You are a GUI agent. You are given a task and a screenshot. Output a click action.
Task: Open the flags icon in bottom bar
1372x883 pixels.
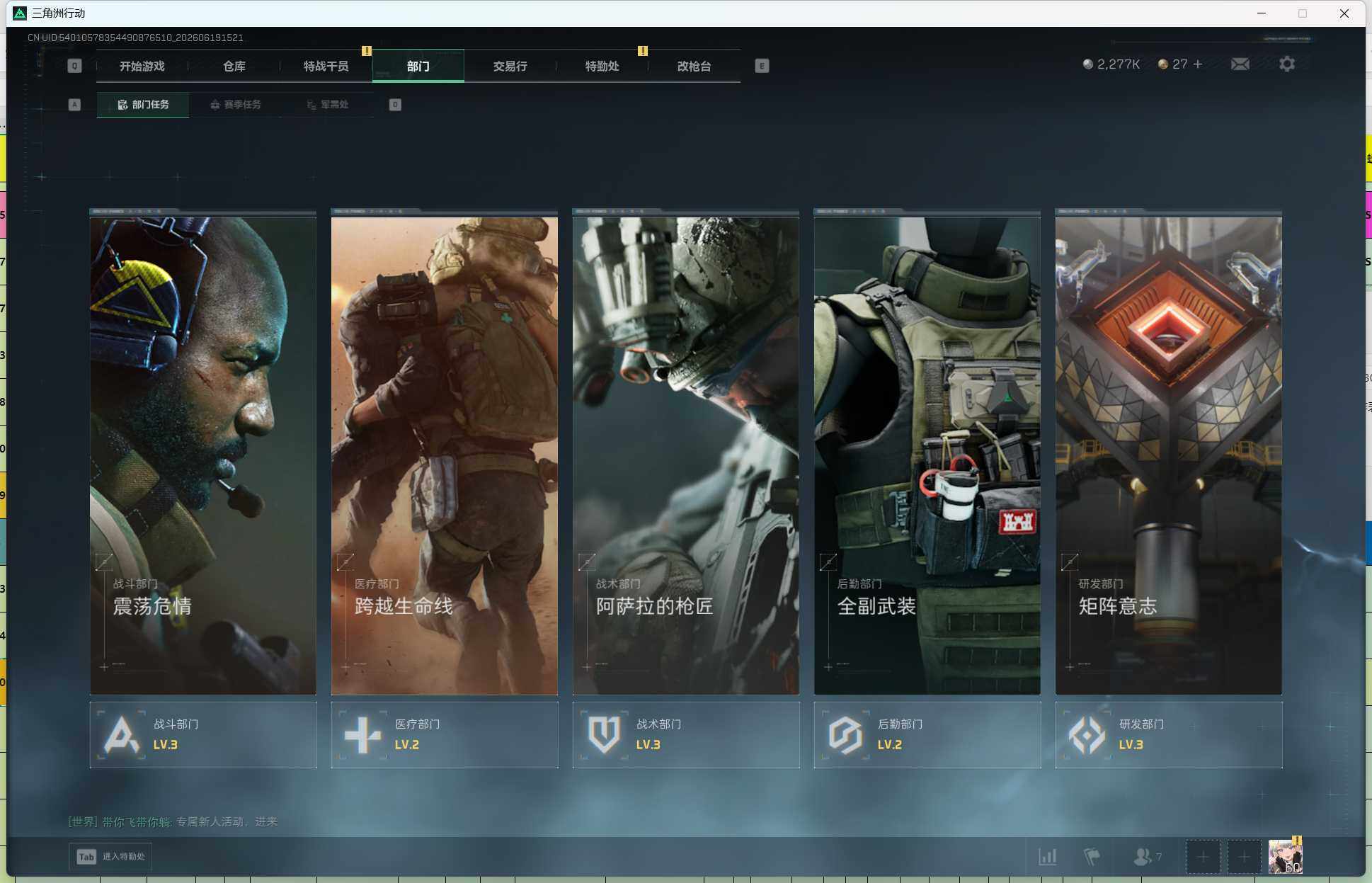point(1092,857)
